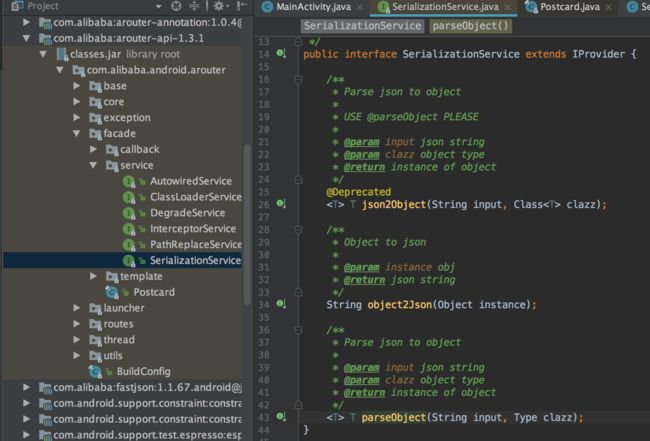The height and width of the screenshot is (441, 650).
Task: Click the implemented gutter icon on line 14
Action: tap(281, 53)
